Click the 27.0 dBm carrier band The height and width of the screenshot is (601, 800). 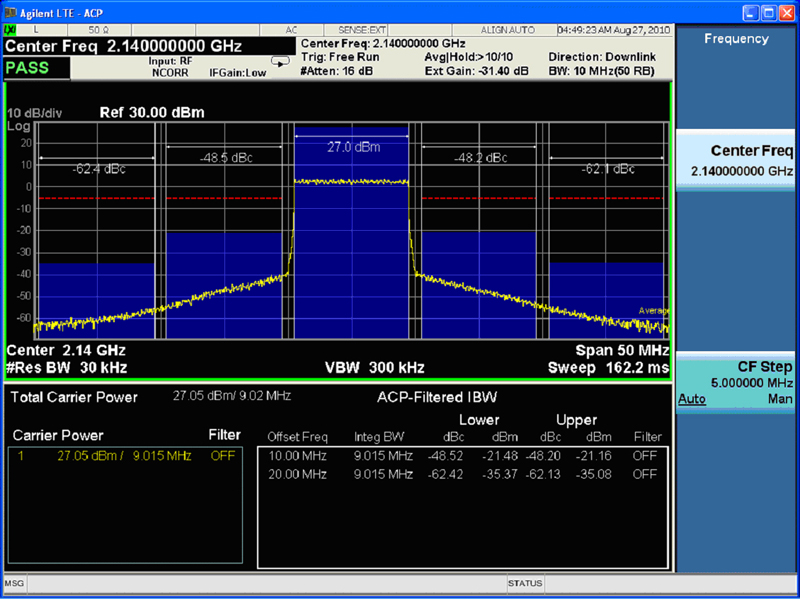(353, 240)
